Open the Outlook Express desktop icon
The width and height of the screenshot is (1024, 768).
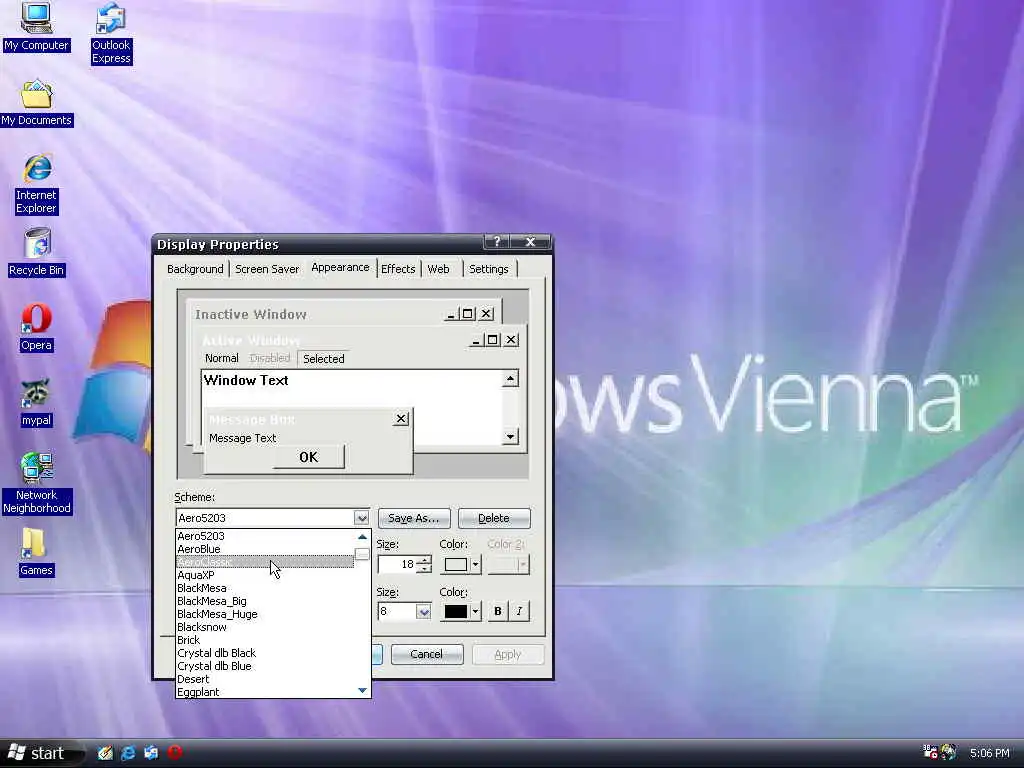point(111,33)
